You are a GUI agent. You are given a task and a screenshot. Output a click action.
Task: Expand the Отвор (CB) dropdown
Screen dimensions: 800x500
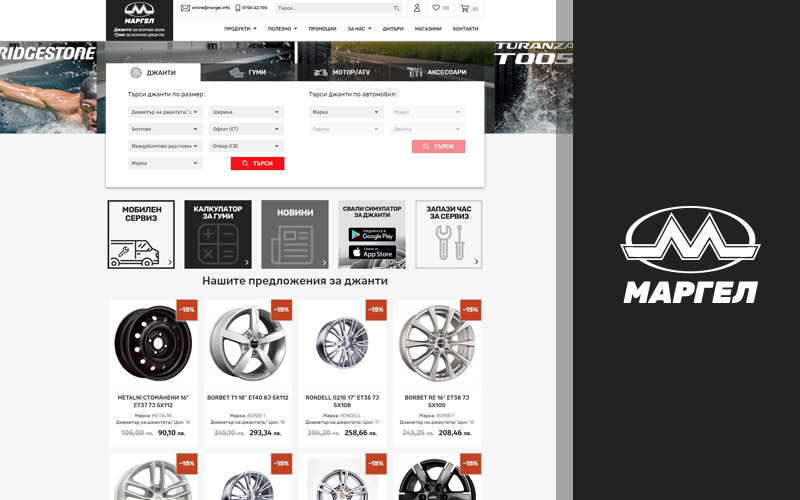(x=246, y=146)
